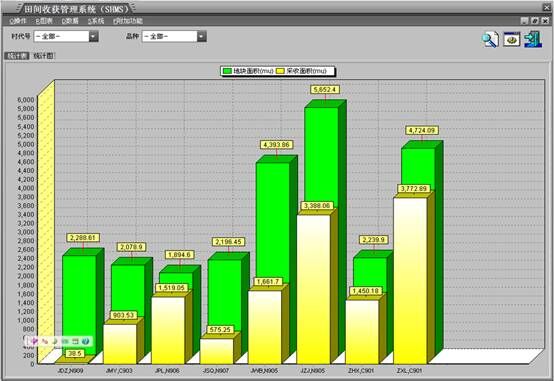The height and width of the screenshot is (381, 554).
Task: Click the green legend swatch for 地块面积
Action: (228, 71)
